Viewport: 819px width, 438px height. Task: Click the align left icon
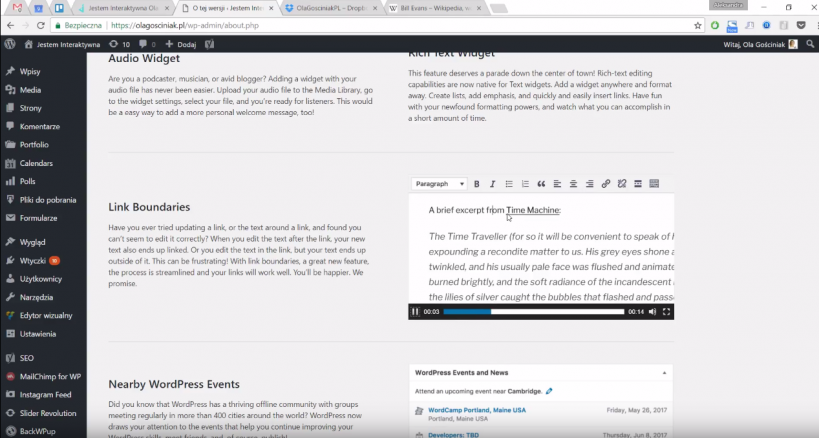click(x=557, y=184)
